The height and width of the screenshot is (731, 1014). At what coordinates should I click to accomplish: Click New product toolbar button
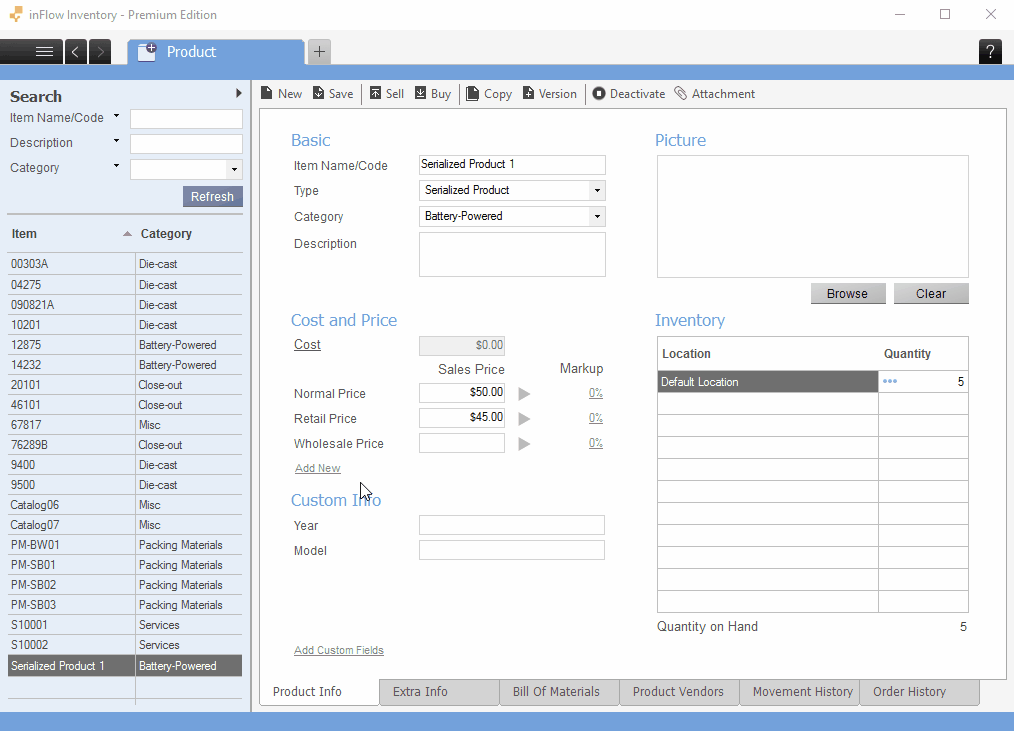point(281,94)
